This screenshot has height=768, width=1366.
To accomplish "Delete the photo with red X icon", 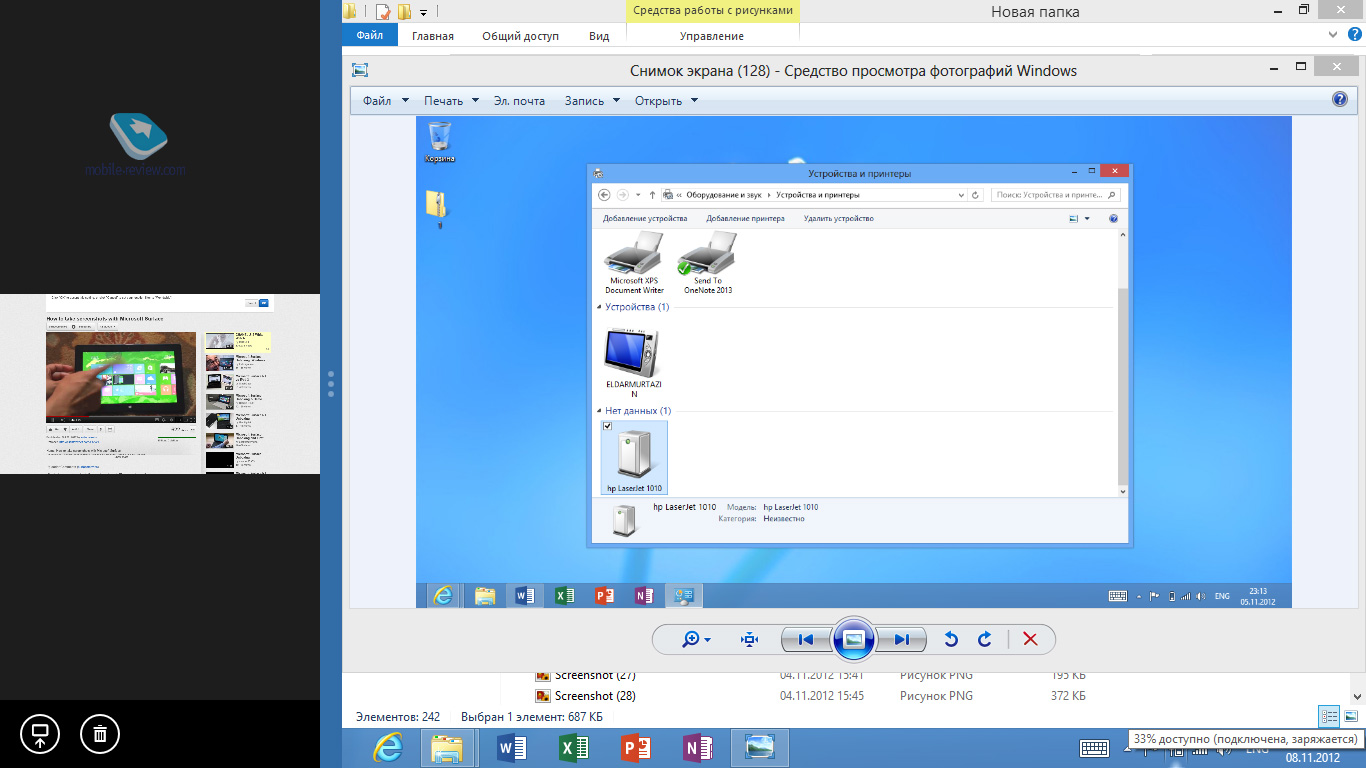I will click(x=1030, y=640).
